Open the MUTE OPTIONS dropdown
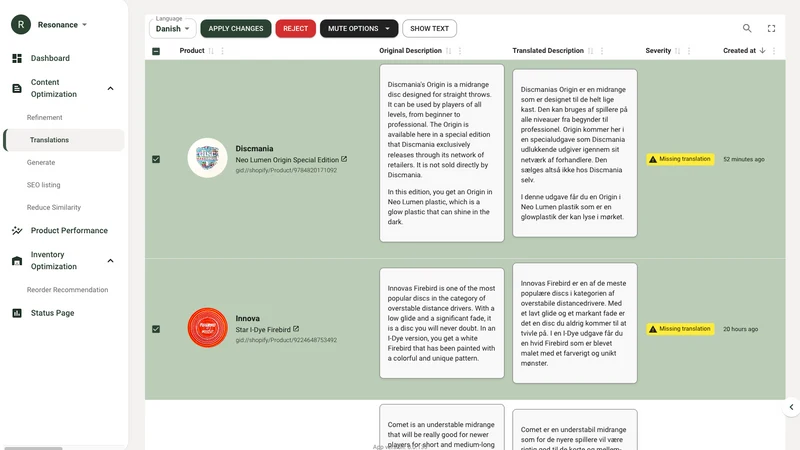 coord(358,29)
